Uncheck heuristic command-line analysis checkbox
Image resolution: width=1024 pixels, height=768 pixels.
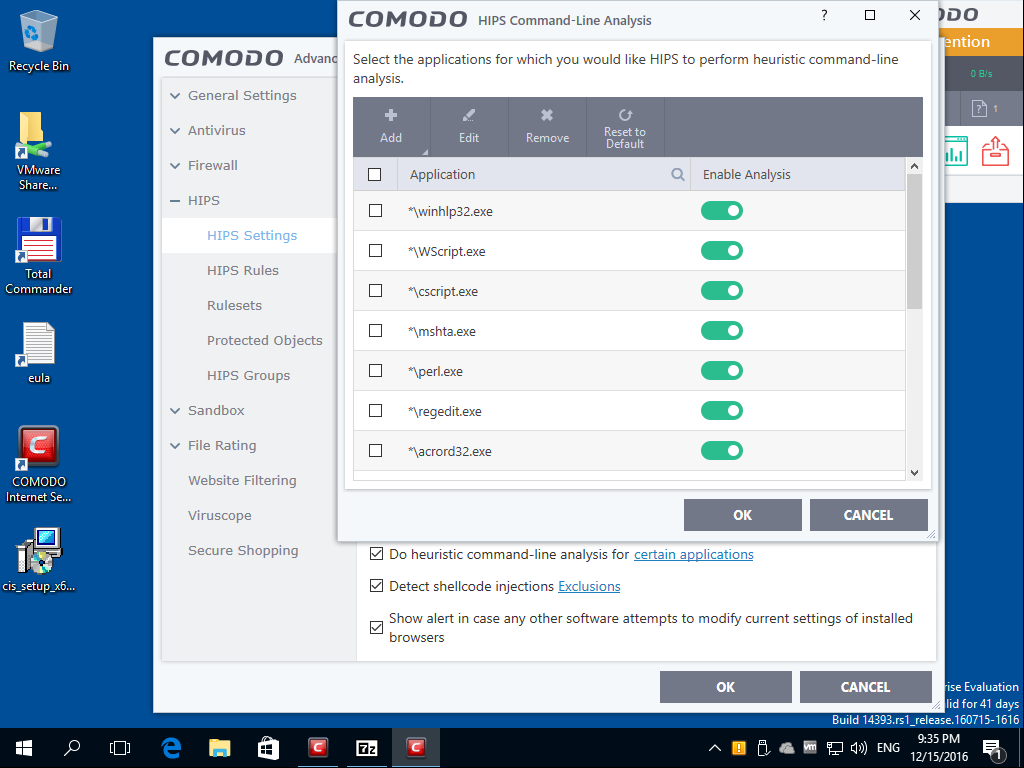tap(376, 554)
